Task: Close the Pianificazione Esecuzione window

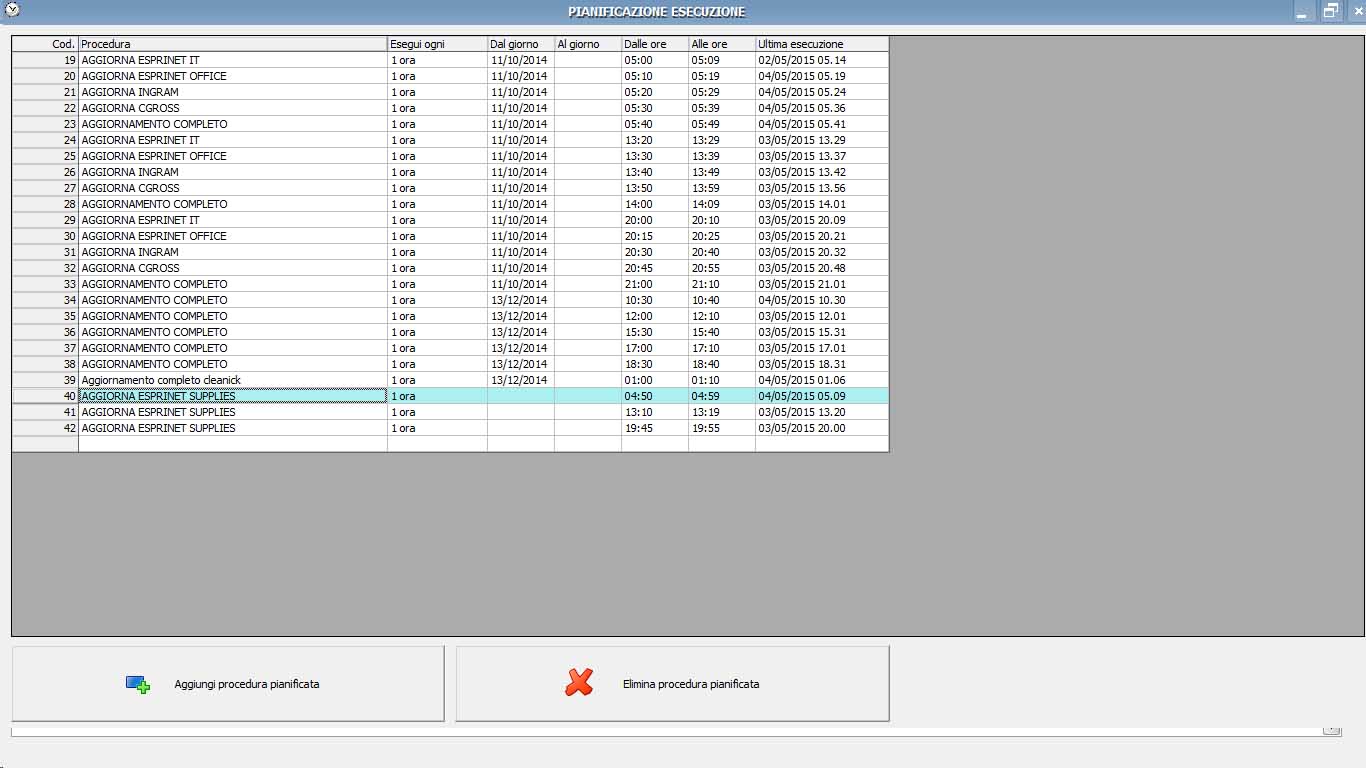Action: 1357,11
